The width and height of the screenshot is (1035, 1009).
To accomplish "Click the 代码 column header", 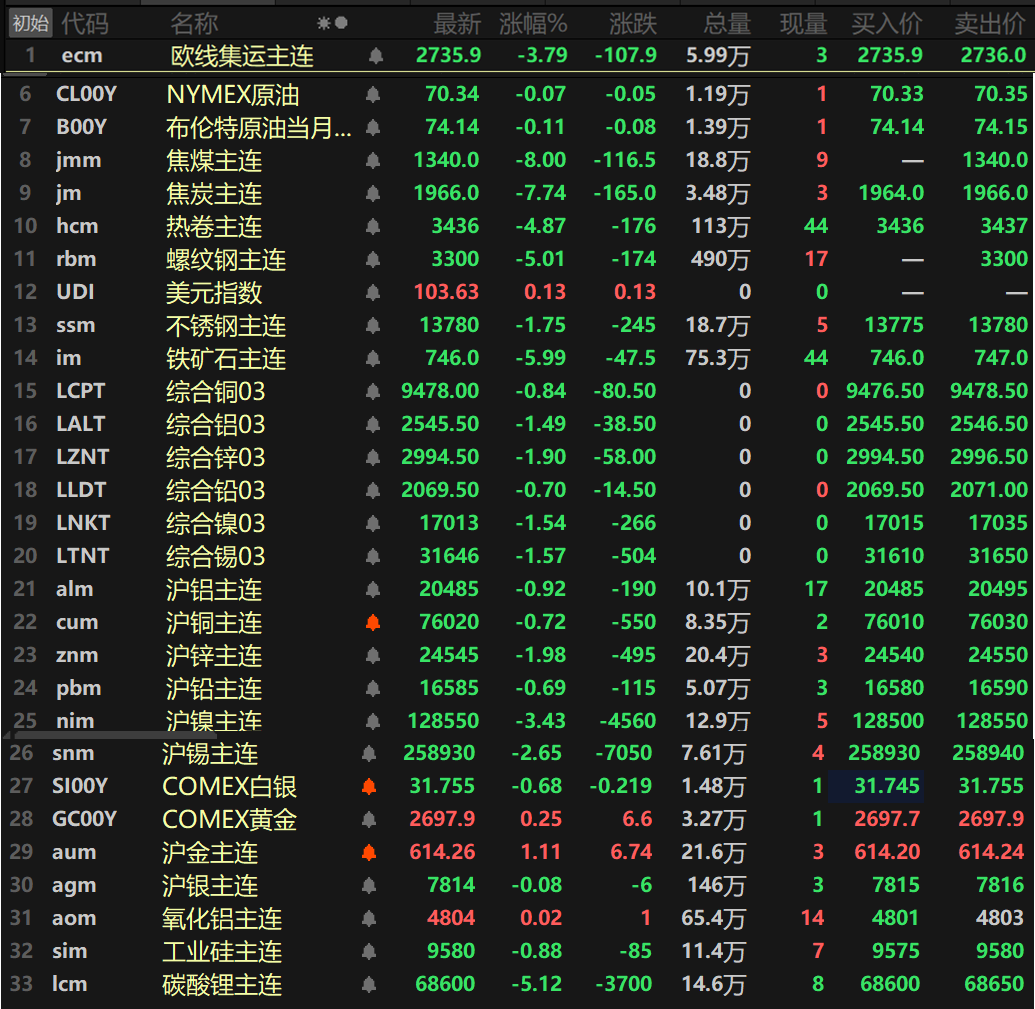I will click(x=84, y=23).
